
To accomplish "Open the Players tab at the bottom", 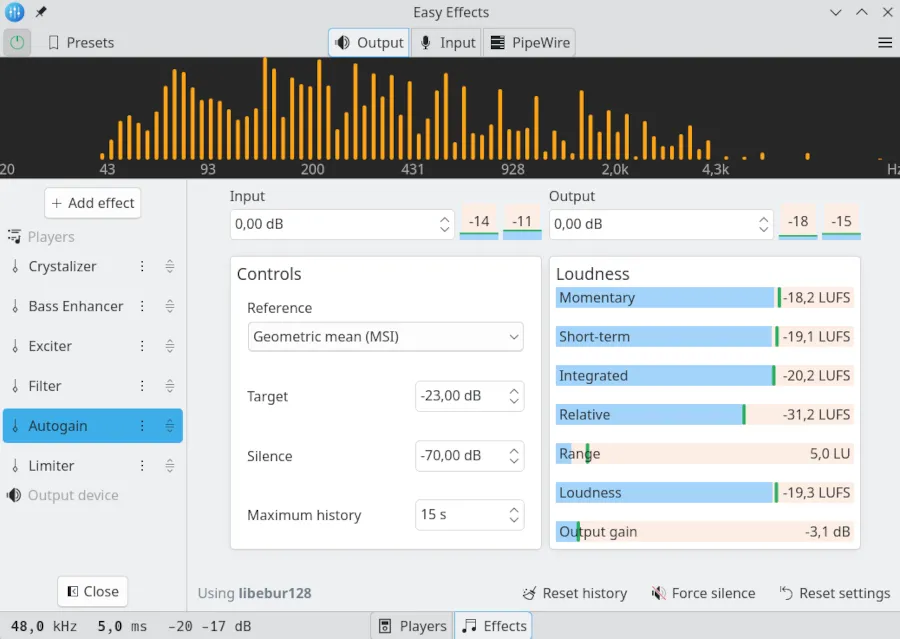I will [x=411, y=625].
